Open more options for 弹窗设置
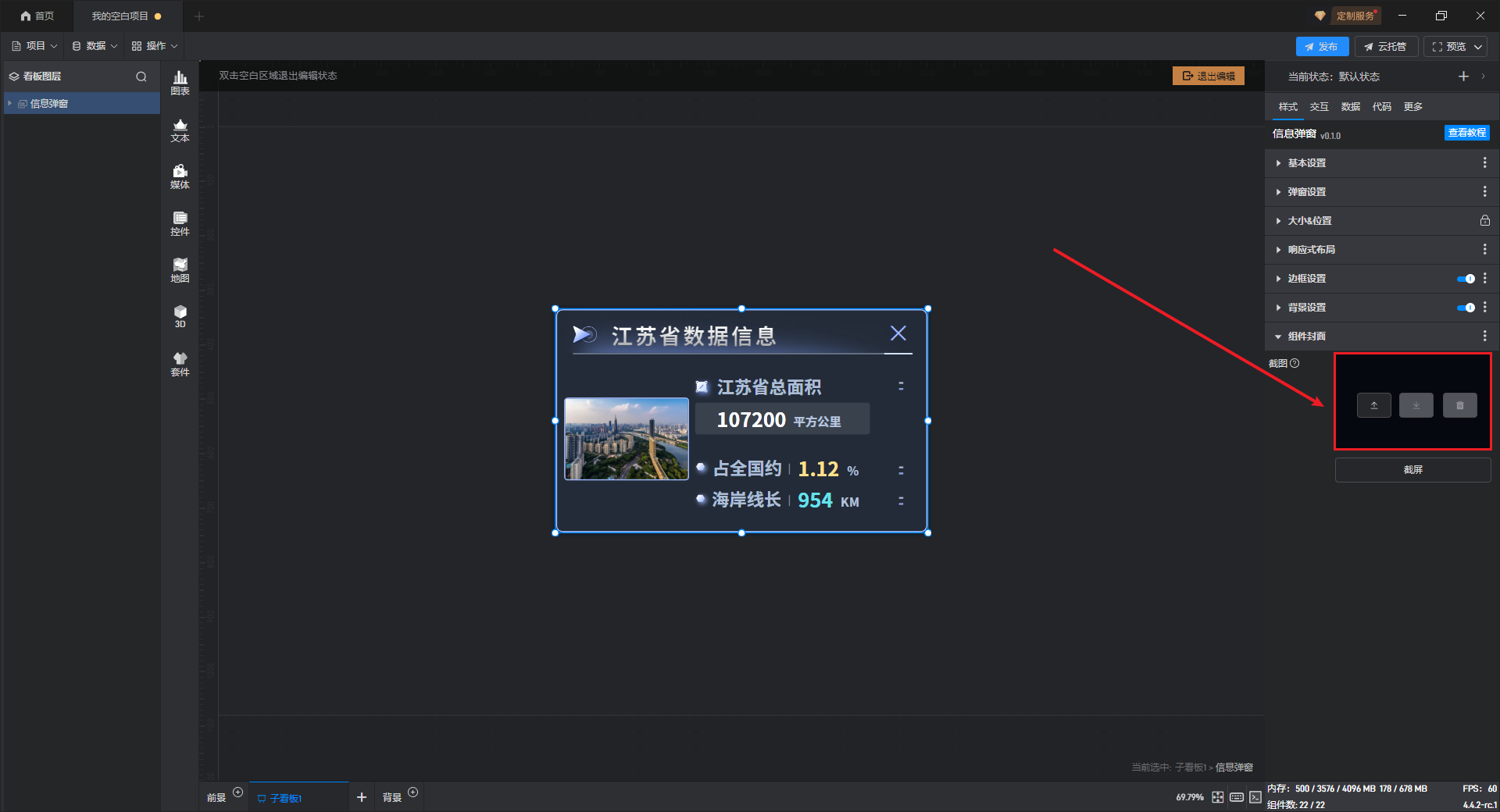The width and height of the screenshot is (1500, 812). pos(1485,191)
